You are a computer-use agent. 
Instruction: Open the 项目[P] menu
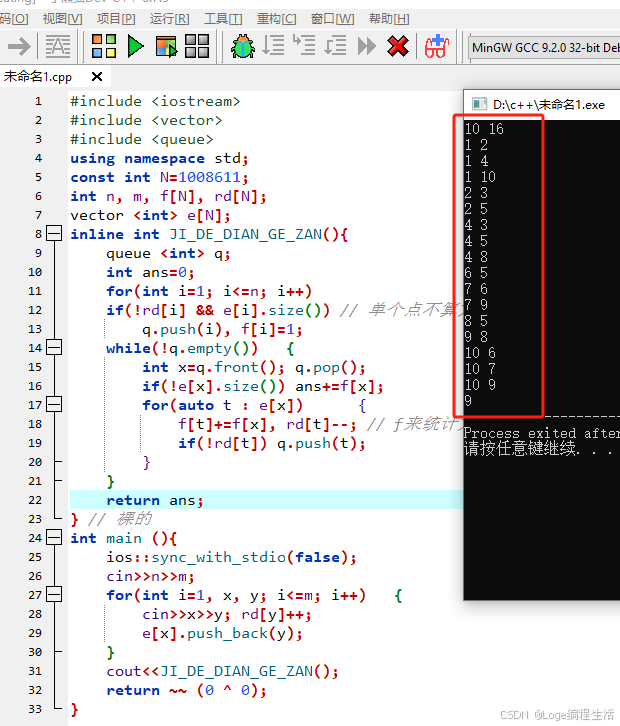(116, 19)
